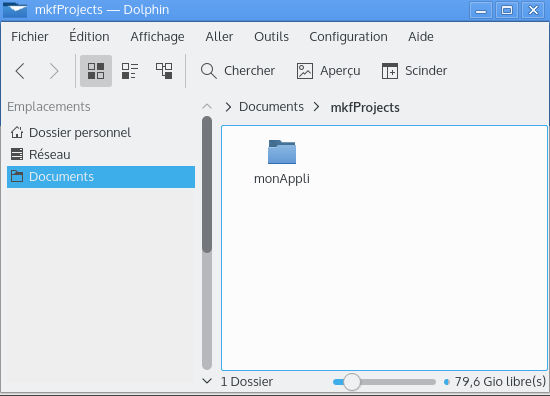550x396 pixels.
Task: Select Dossier personnel in Emplacements
Action: (101, 133)
